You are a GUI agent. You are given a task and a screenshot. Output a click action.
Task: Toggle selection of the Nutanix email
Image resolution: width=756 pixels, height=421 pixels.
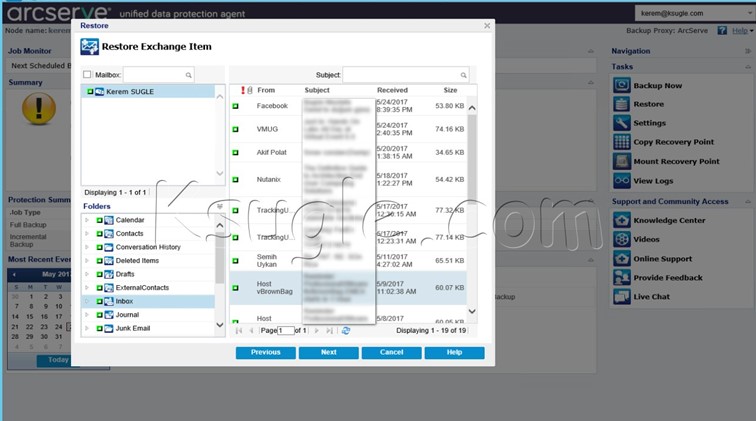(x=235, y=179)
